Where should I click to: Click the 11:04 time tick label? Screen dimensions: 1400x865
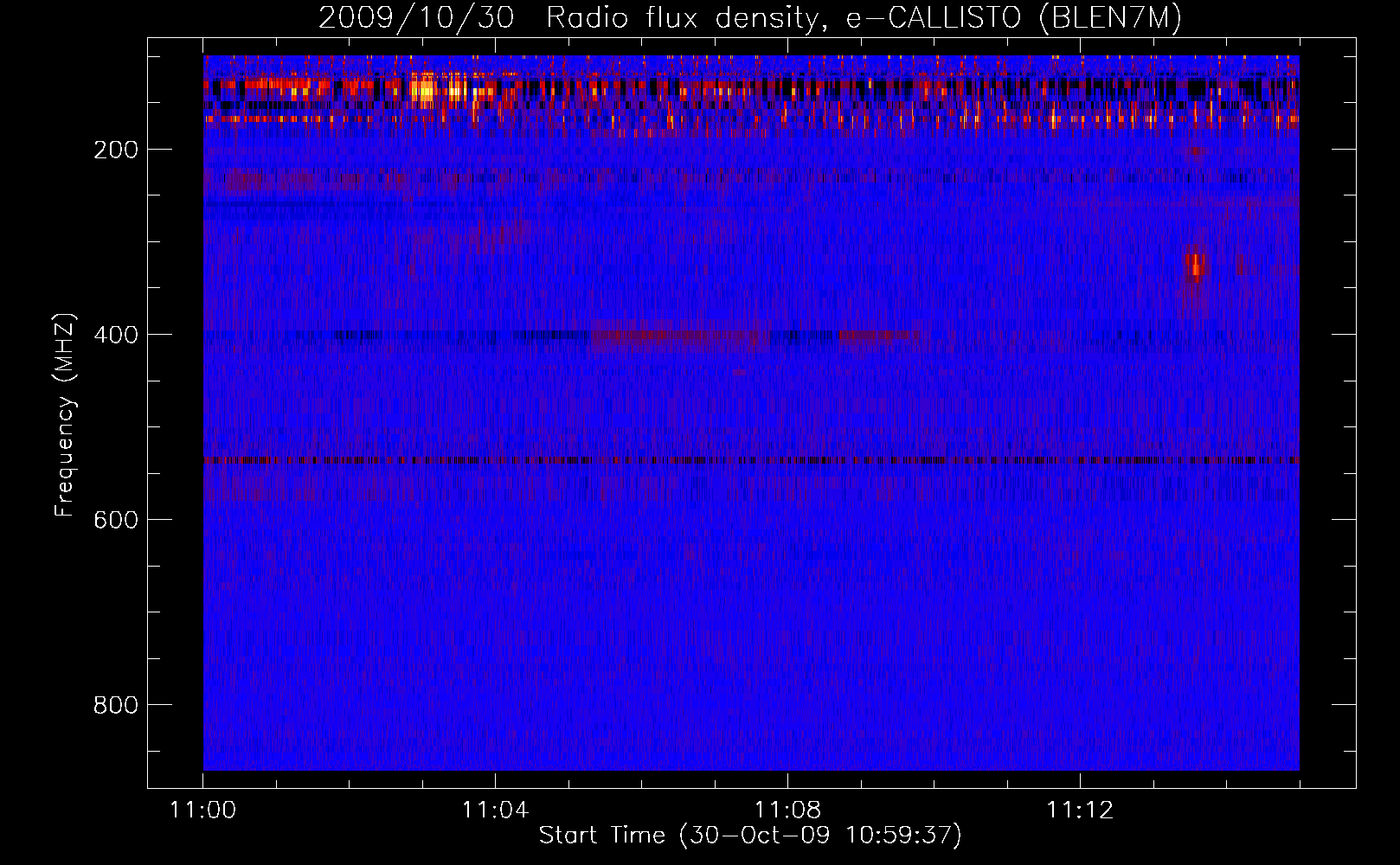tap(495, 810)
